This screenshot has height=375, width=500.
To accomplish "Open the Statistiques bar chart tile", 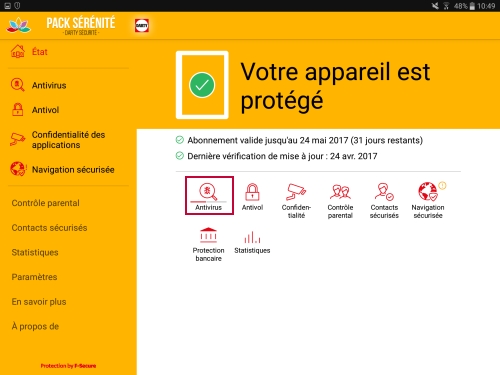I will 252,242.
